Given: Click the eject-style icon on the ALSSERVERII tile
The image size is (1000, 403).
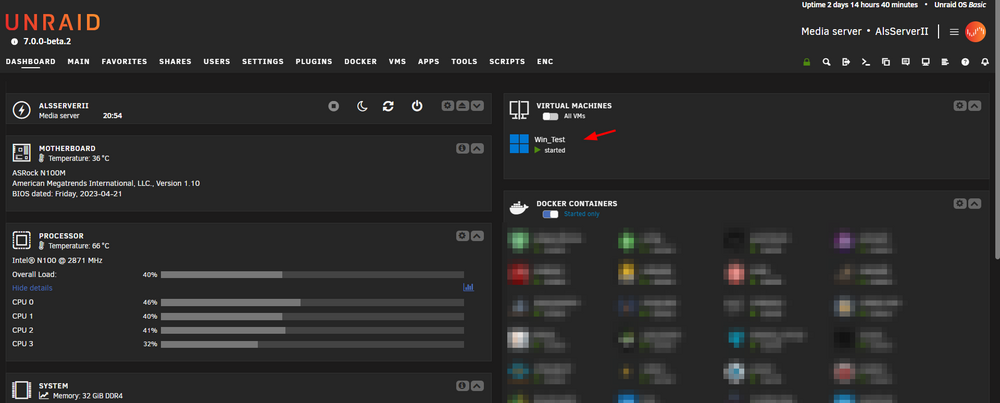Looking at the screenshot, I should pos(462,105).
